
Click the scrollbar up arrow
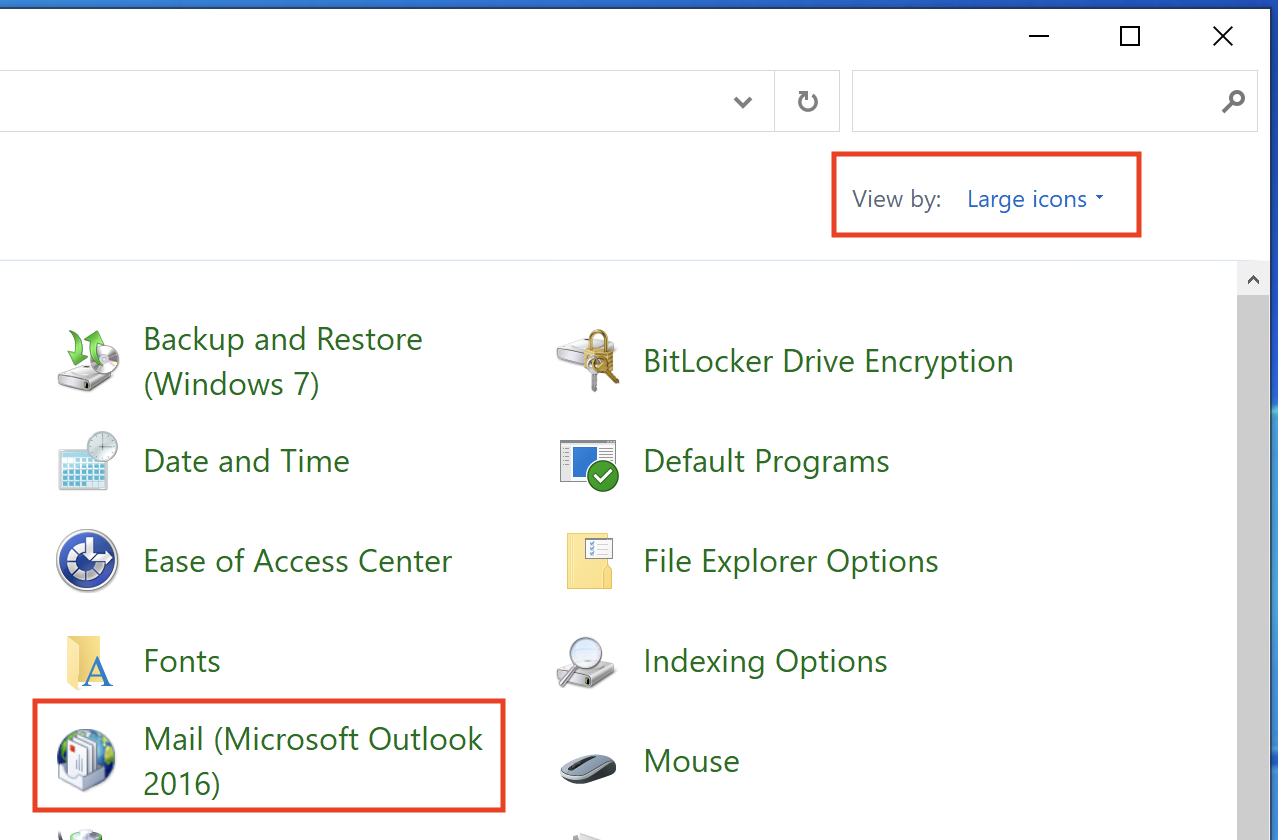point(1252,282)
